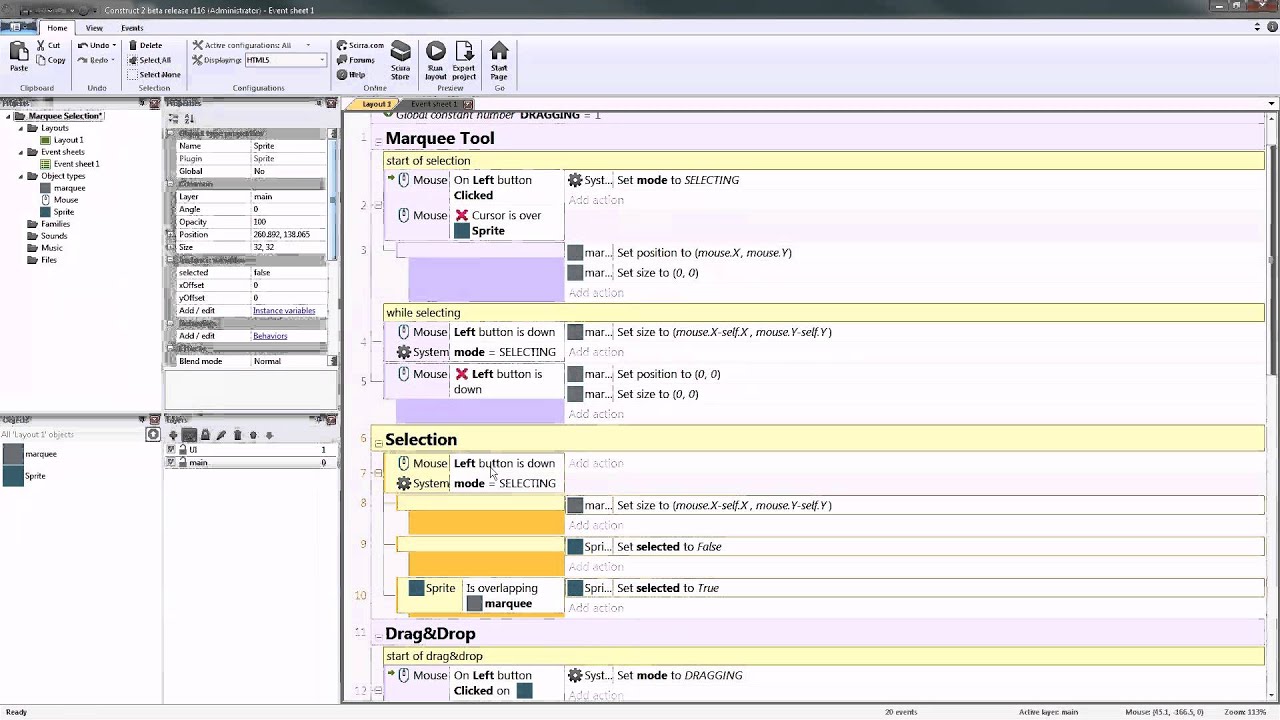Screen dimensions: 1280x720
Task: Sort properties alphabetically with the A-Z icon
Action: coord(189,119)
